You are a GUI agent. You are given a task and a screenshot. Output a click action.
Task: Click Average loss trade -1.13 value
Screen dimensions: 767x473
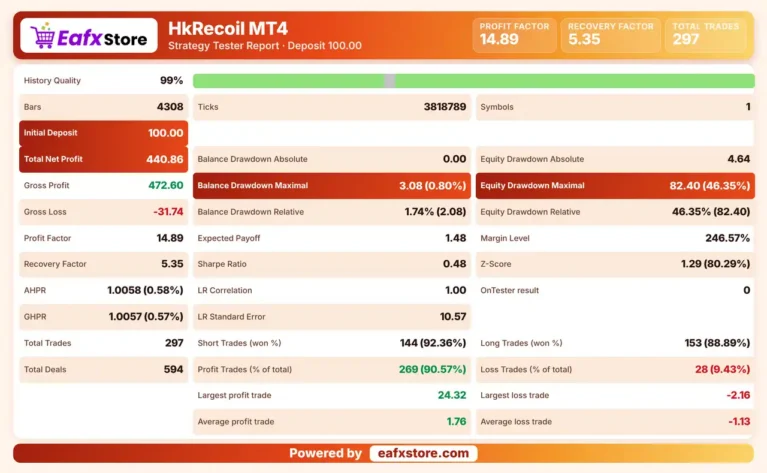point(740,422)
